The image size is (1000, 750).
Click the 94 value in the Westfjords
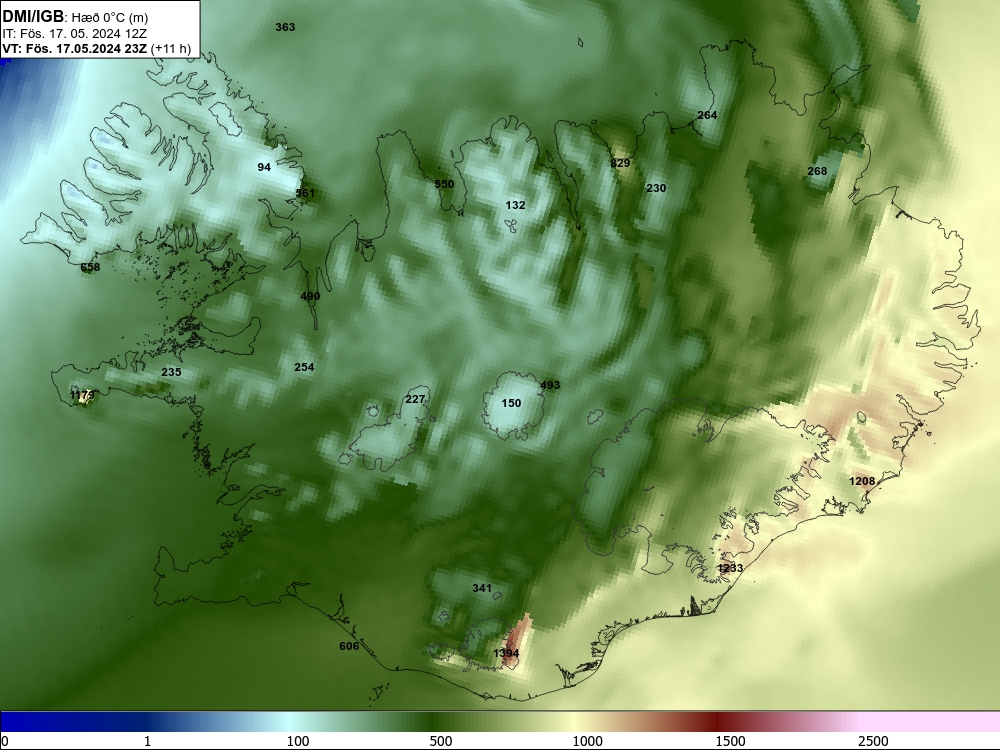[x=264, y=167]
